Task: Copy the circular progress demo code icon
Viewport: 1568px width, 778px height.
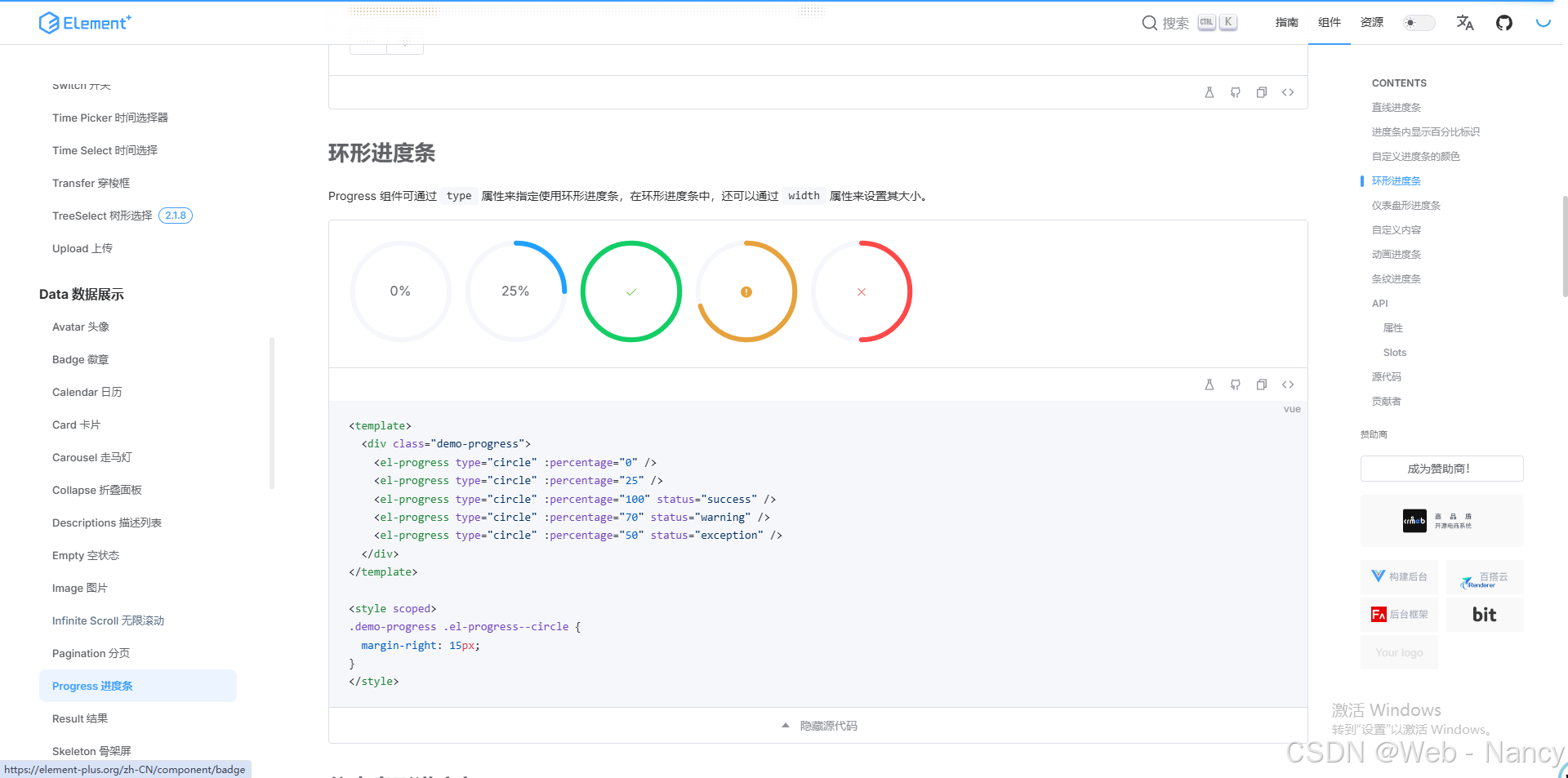Action: [x=1262, y=385]
